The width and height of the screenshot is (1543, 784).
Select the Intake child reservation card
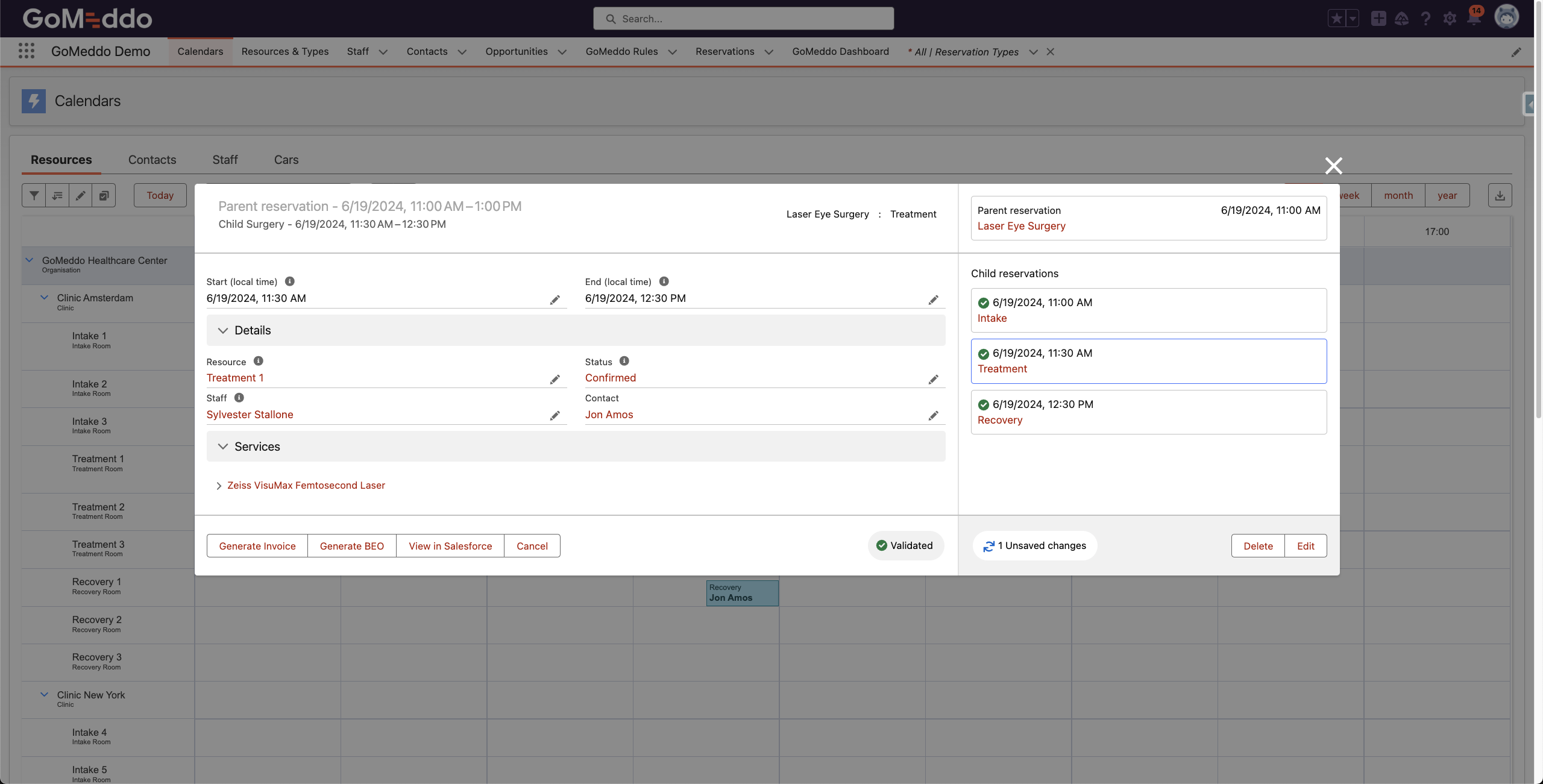[1148, 310]
